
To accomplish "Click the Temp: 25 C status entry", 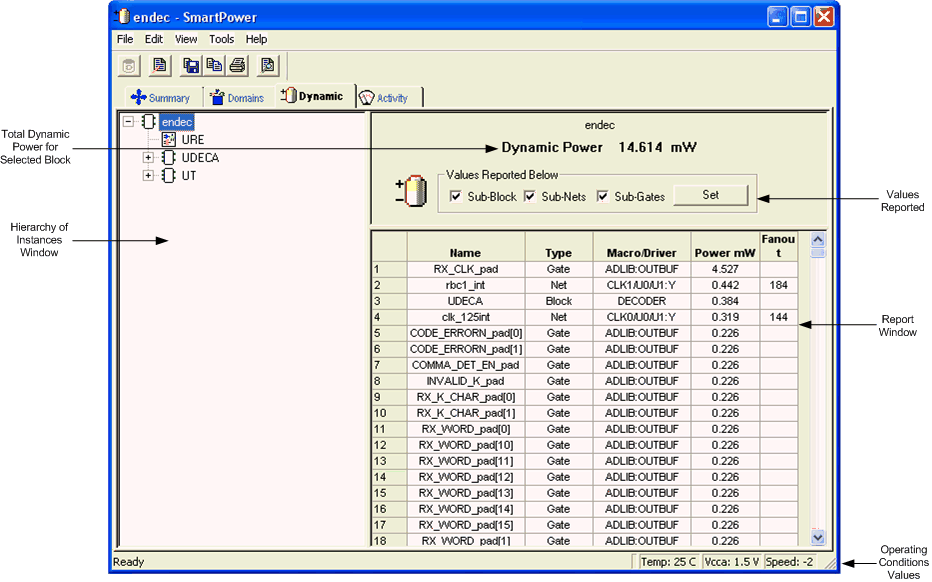I will click(668, 562).
